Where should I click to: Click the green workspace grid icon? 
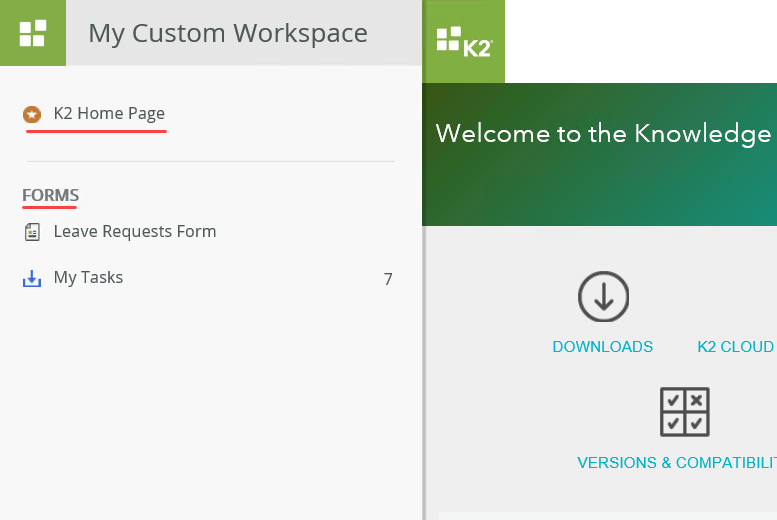[x=32, y=33]
